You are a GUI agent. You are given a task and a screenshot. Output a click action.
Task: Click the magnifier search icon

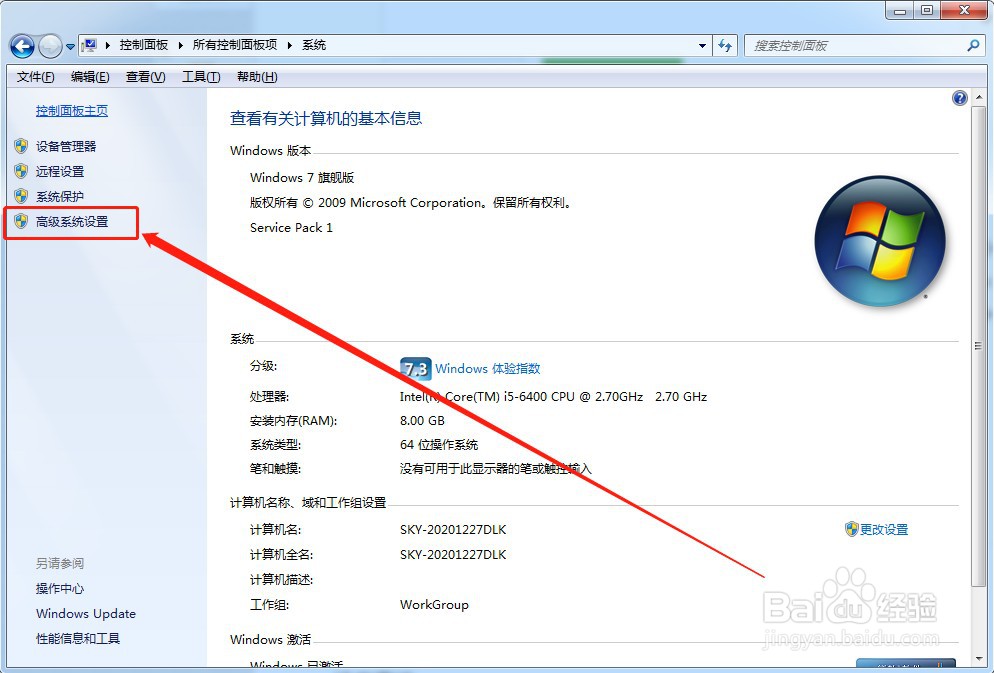[973, 46]
